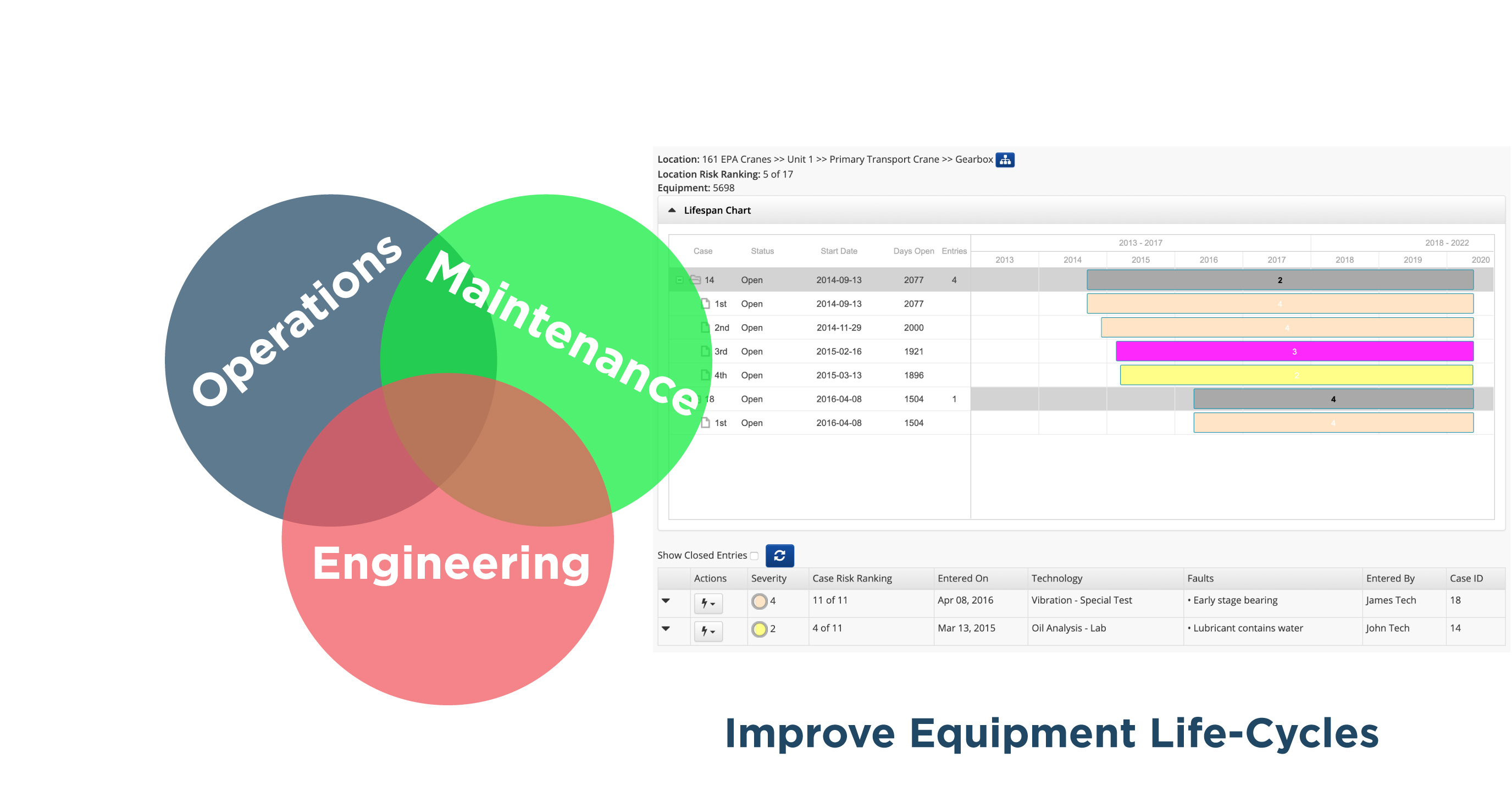Viewport: 1512px width, 802px height.
Task: Click the Equipment 5698 label
Action: [696, 188]
